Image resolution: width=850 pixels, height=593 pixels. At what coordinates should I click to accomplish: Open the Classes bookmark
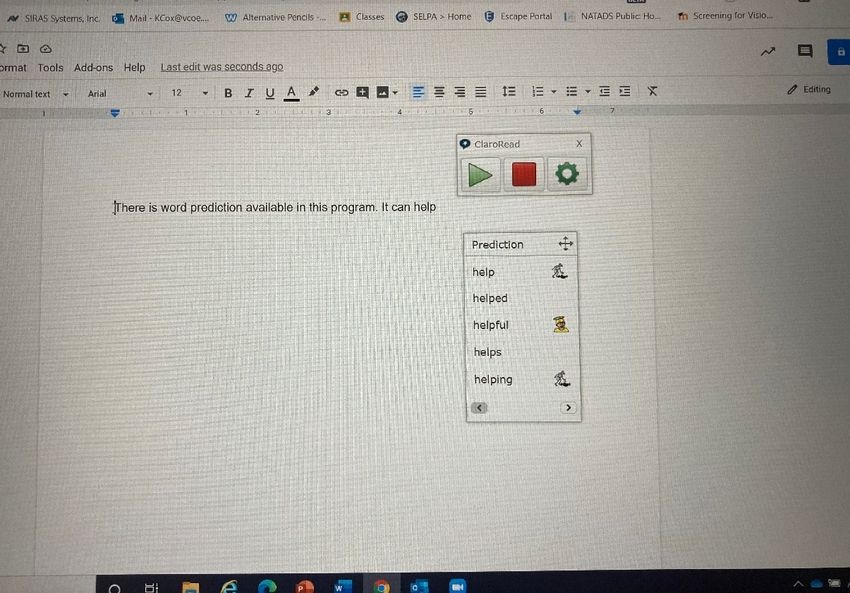[x=362, y=17]
